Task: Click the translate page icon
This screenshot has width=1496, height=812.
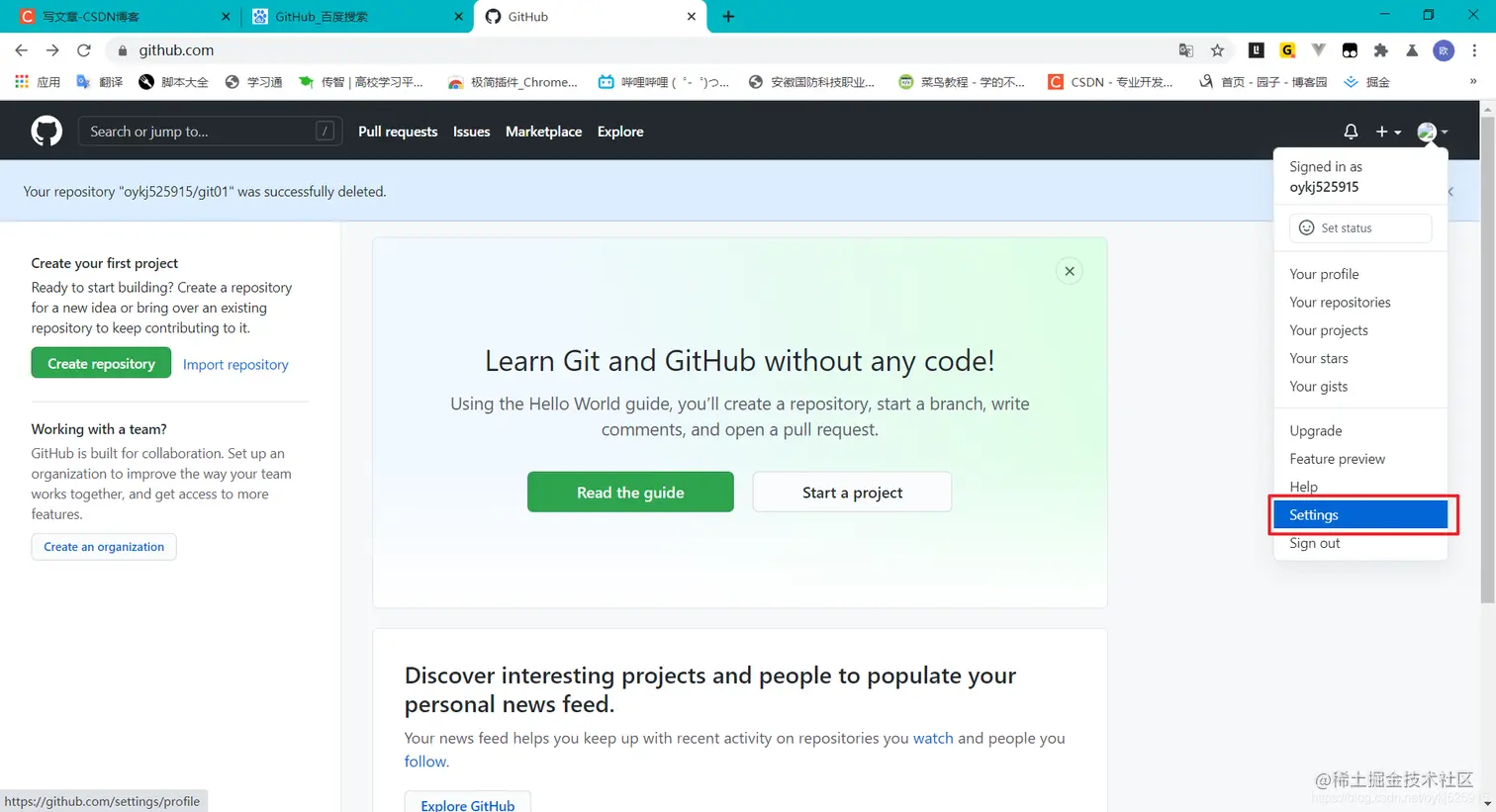Action: click(1186, 50)
